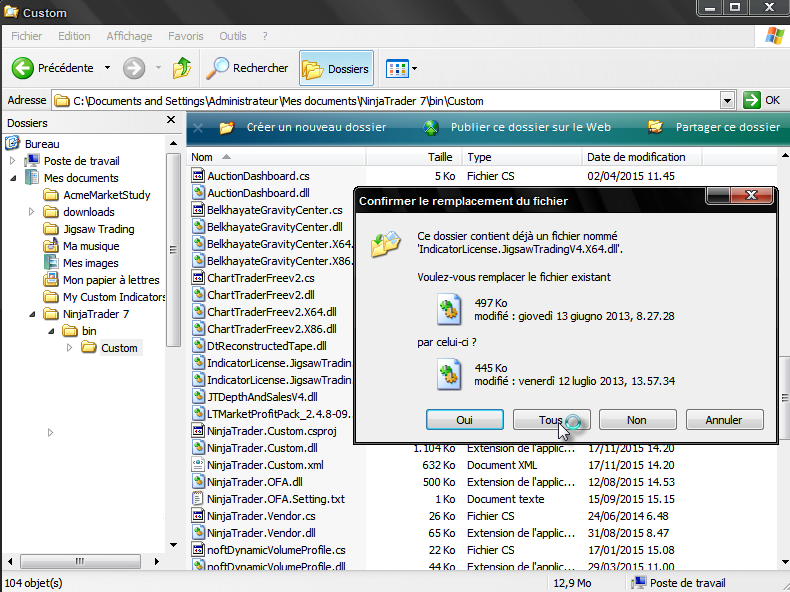This screenshot has height=592, width=790.
Task: Expand the Custom folder node
Action: 70,348
